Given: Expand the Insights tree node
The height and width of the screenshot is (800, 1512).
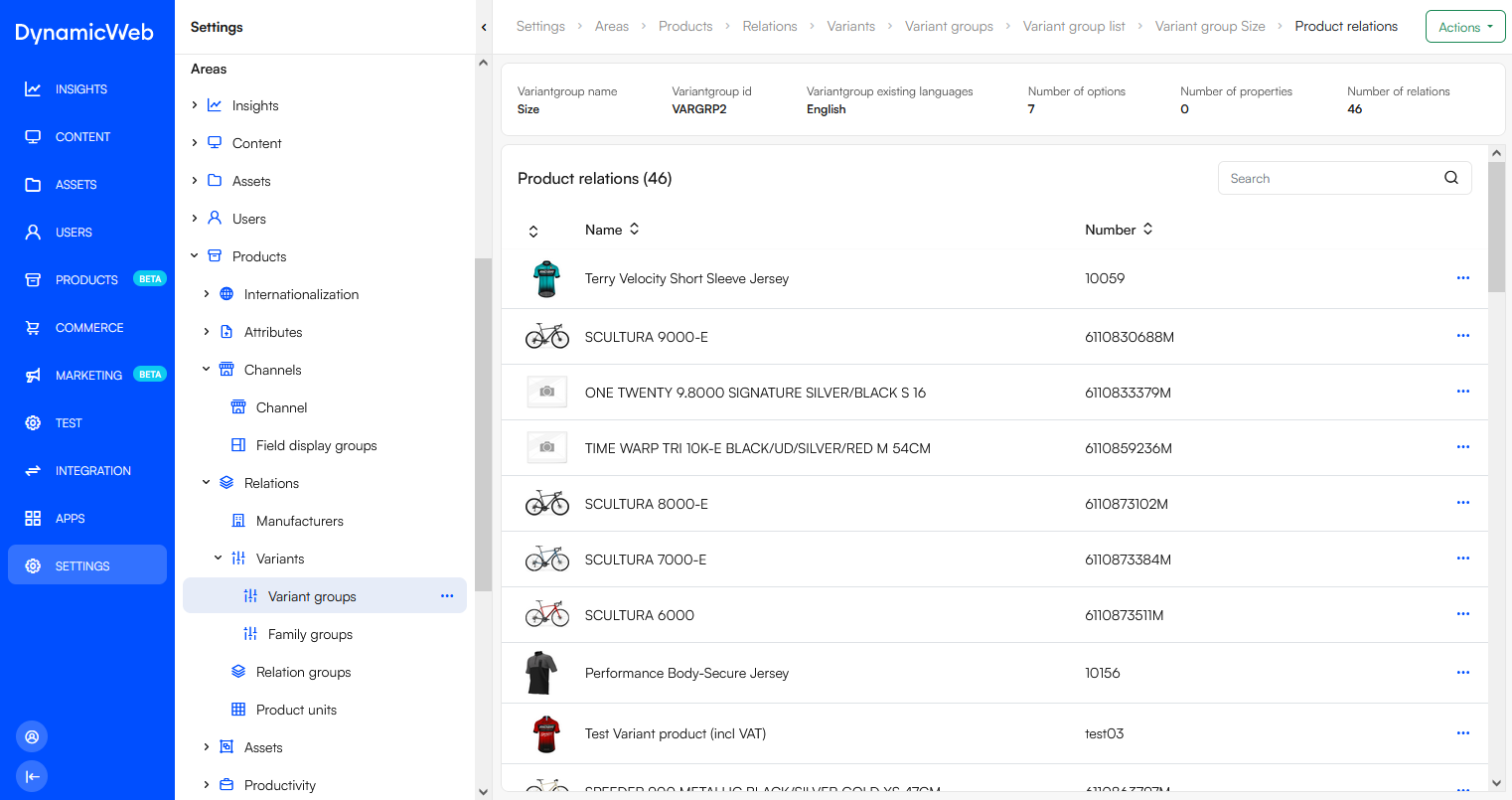Looking at the screenshot, I should pyautogui.click(x=195, y=105).
